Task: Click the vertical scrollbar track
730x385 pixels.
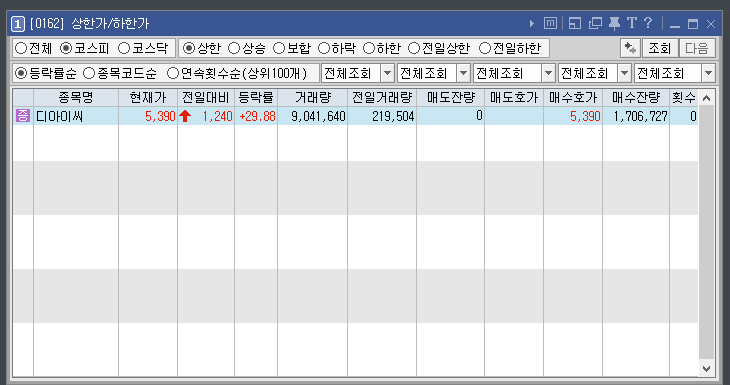Action: (x=706, y=233)
